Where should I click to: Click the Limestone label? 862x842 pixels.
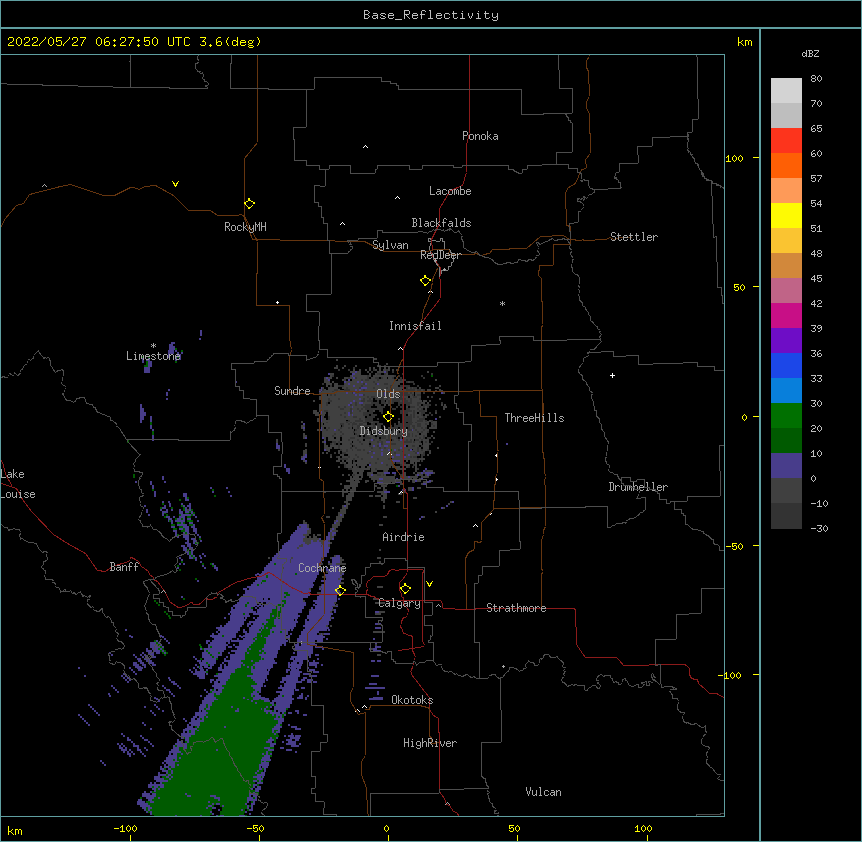153,356
